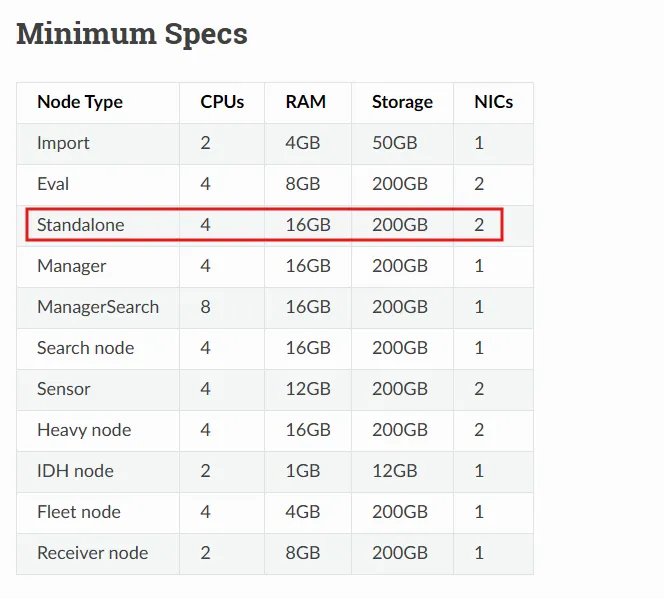
Task: Click the Minimum Specs heading
Action: coord(132,34)
